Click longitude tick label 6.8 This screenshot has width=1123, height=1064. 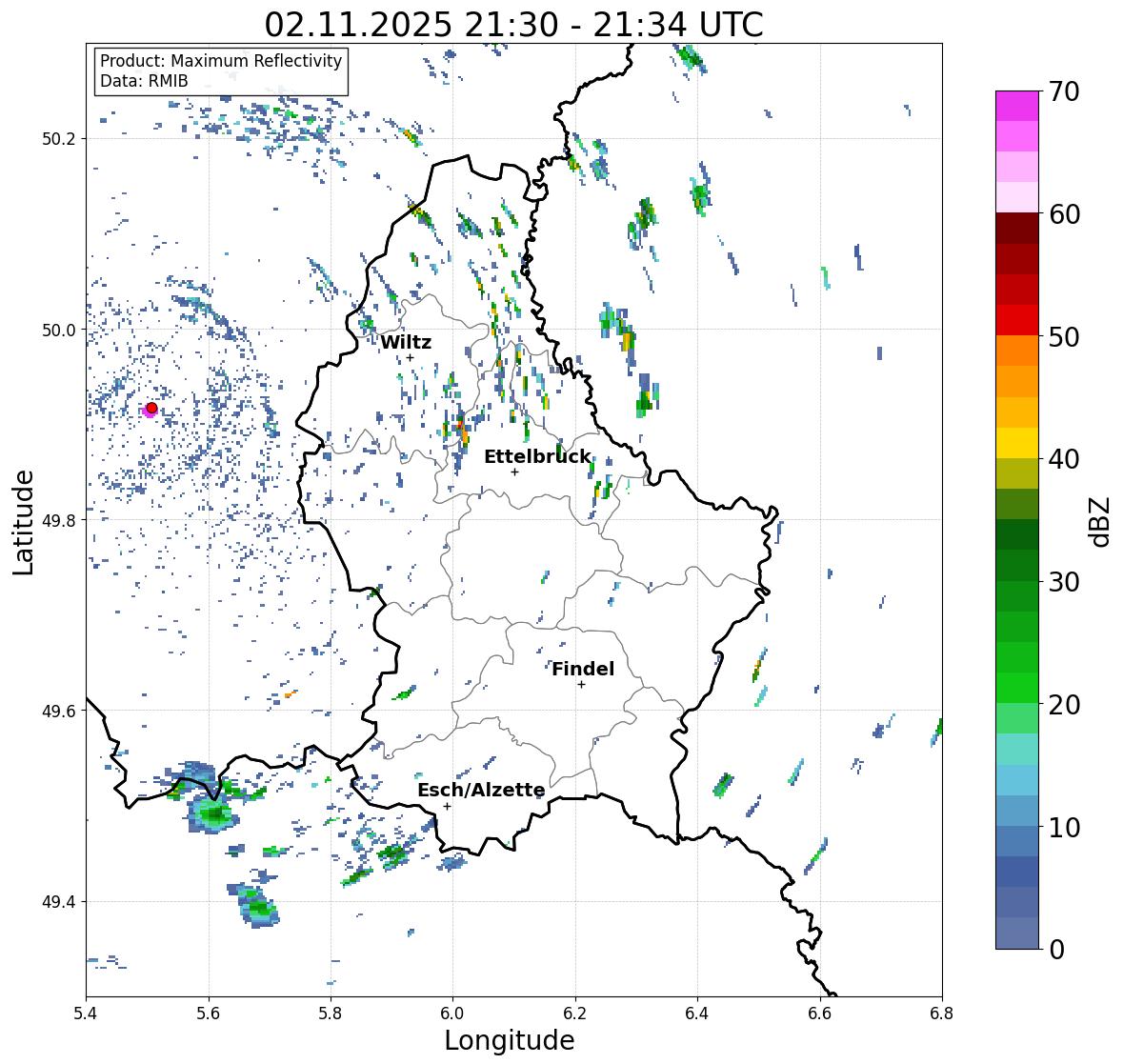941,1014
